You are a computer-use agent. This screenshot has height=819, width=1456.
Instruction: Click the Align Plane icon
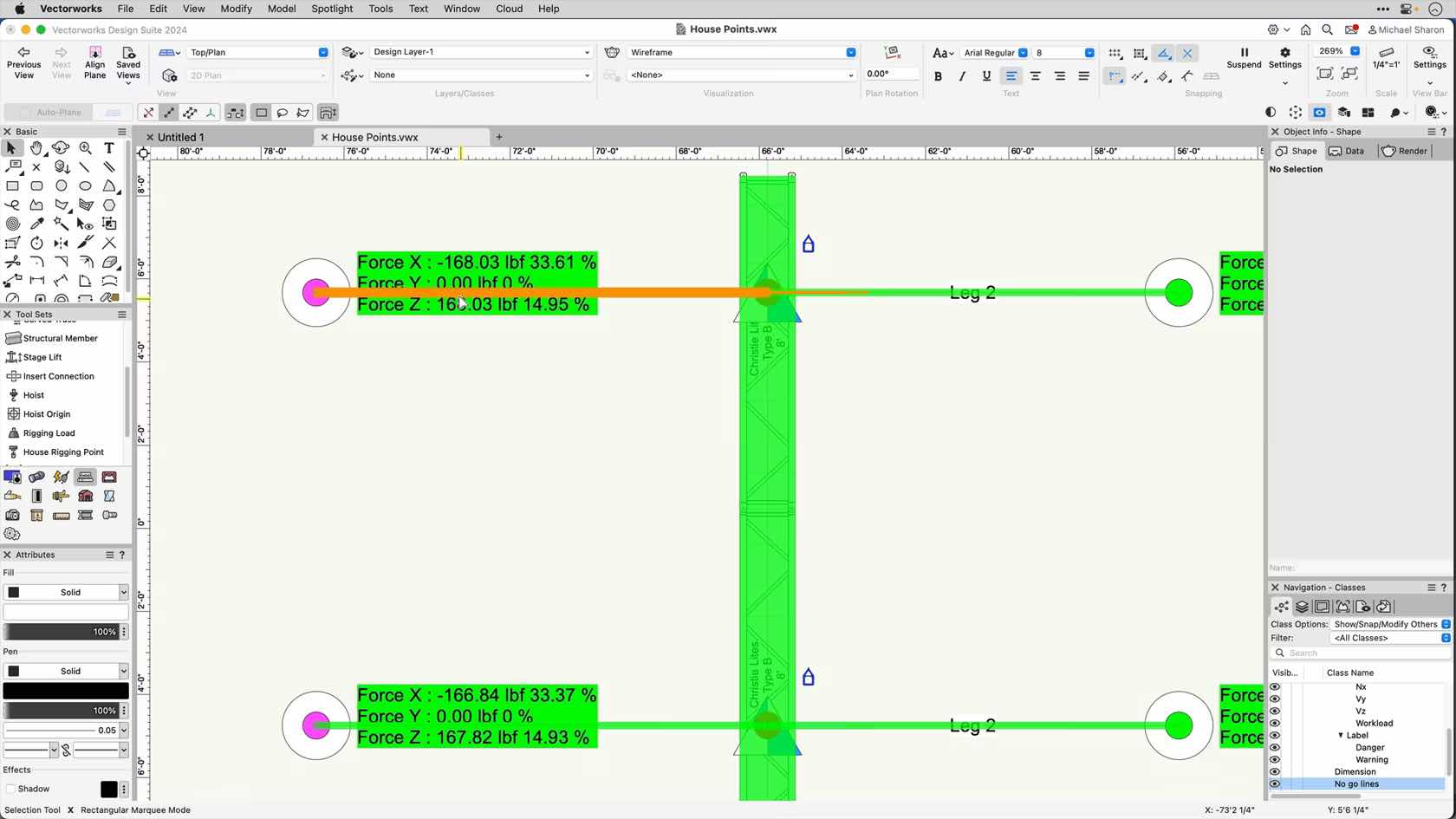click(x=94, y=62)
